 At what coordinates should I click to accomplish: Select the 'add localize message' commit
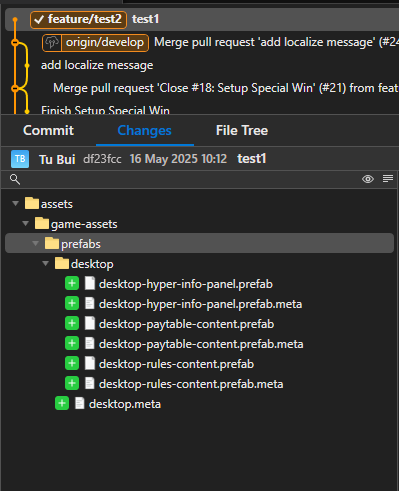click(97, 65)
